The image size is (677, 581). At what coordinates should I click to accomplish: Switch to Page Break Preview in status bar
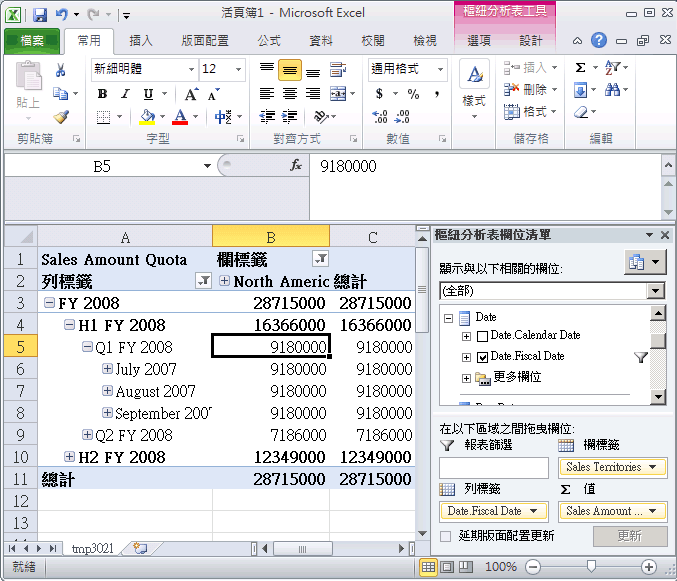[465, 567]
